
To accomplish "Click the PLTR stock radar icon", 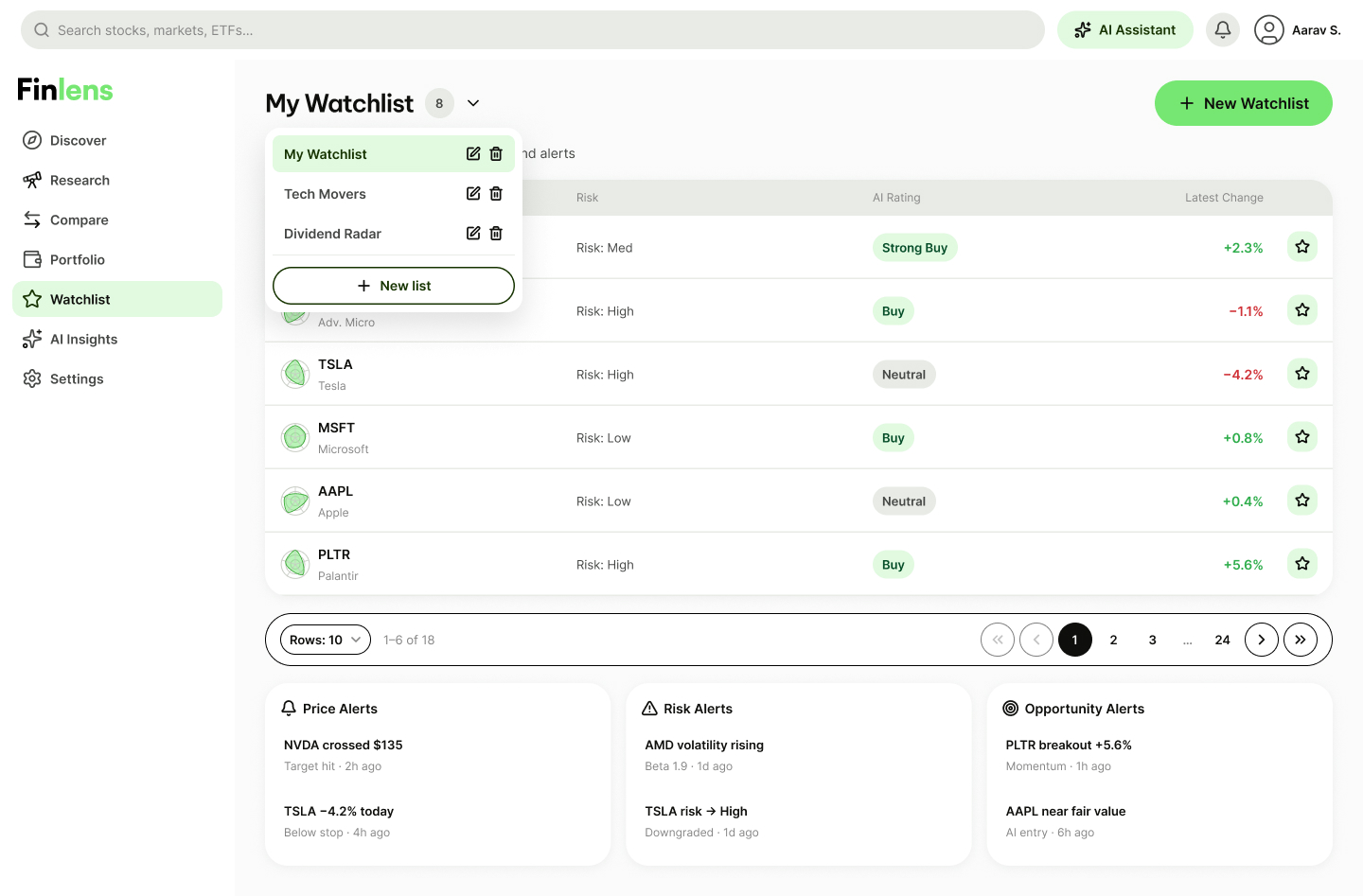I will coord(295,564).
